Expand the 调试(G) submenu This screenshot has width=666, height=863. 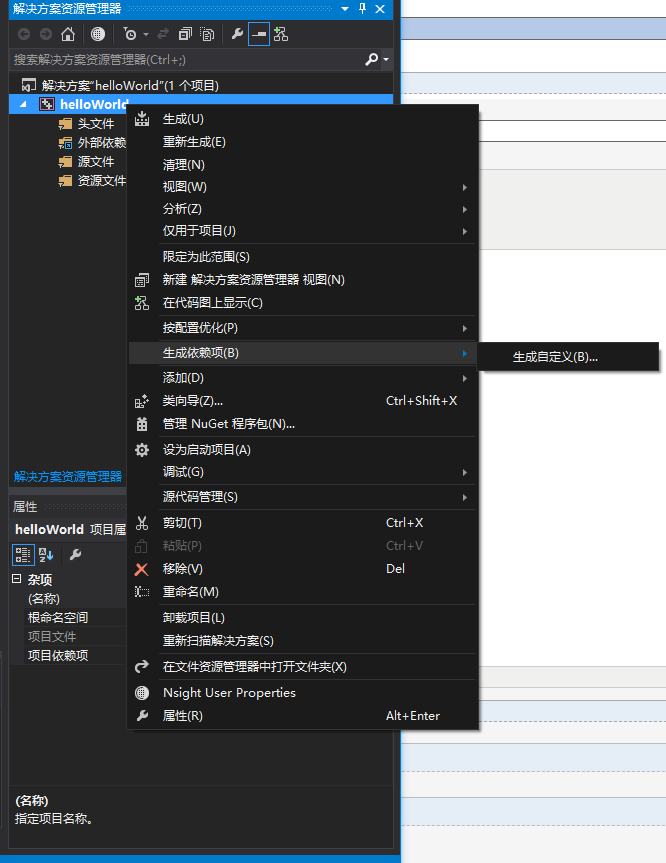coord(302,472)
